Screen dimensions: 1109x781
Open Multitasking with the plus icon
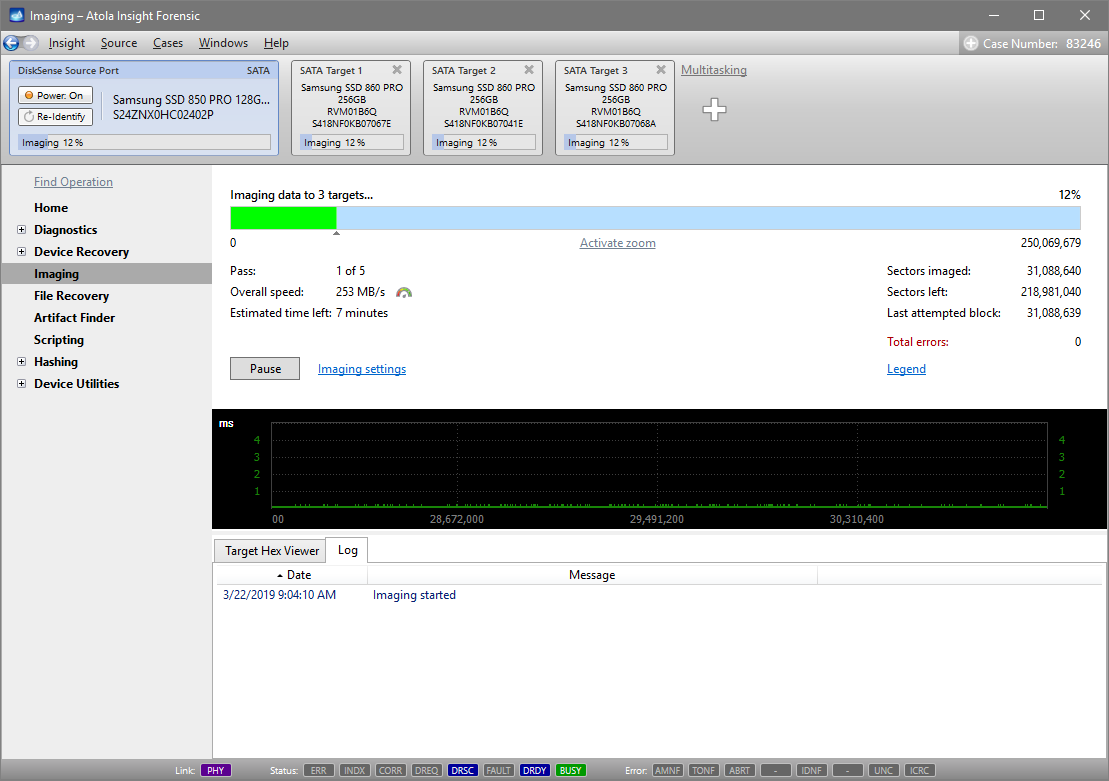(715, 110)
